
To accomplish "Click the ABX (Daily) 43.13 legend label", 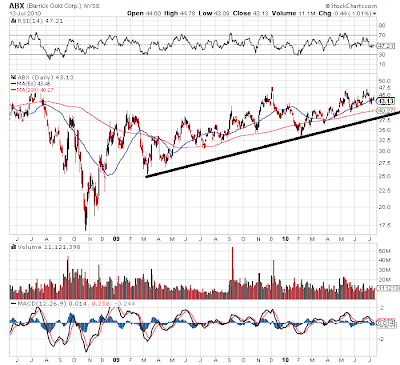I will click(45, 77).
